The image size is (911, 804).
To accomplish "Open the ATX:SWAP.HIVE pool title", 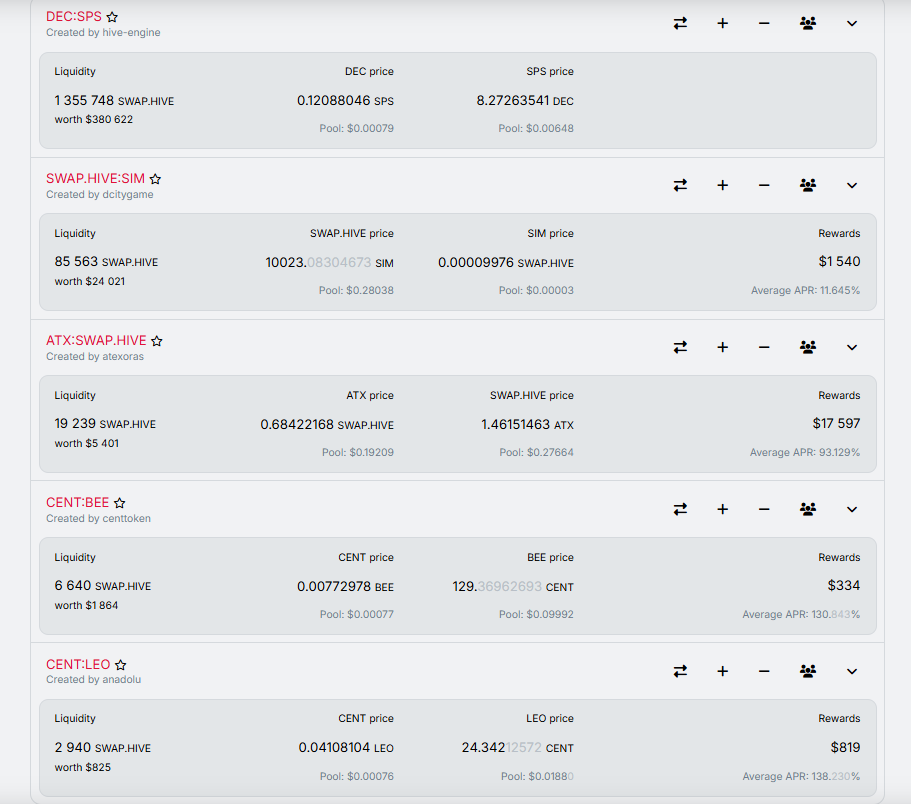I will 96,340.
